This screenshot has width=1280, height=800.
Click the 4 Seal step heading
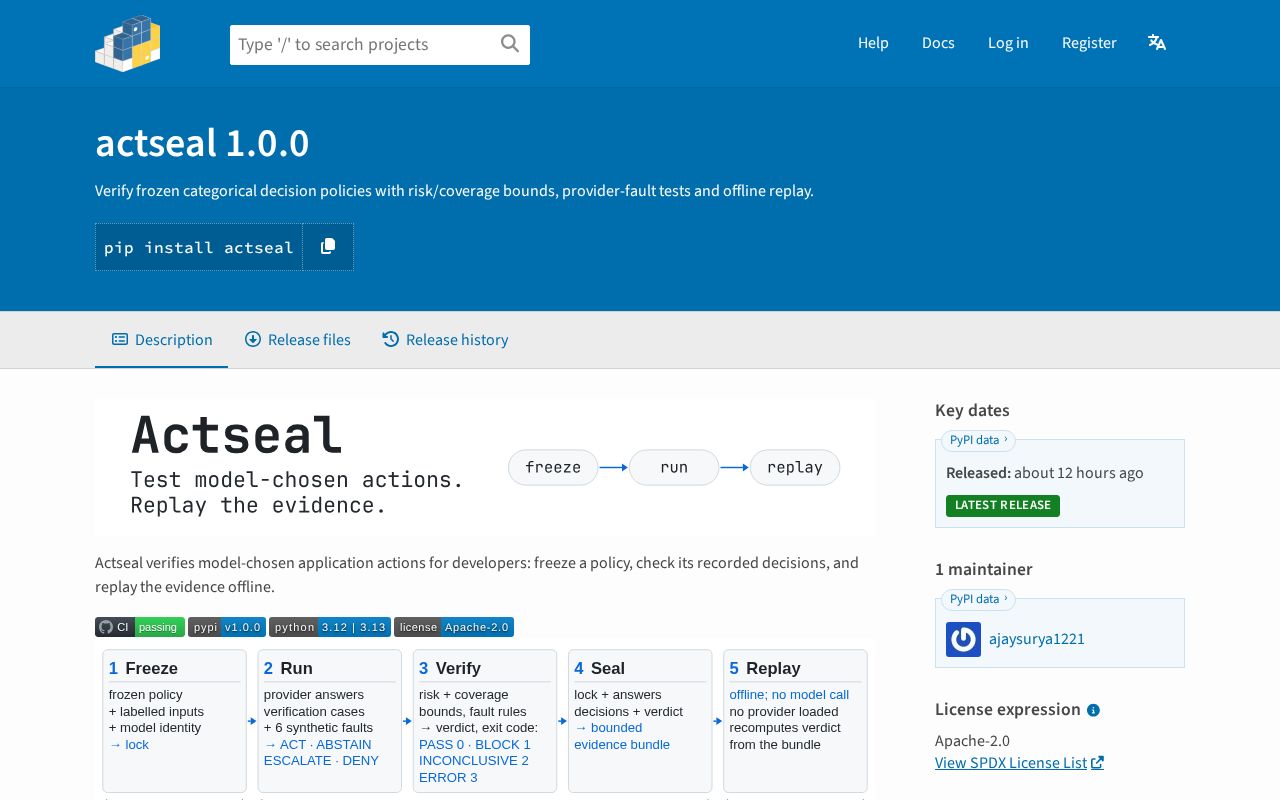599,668
